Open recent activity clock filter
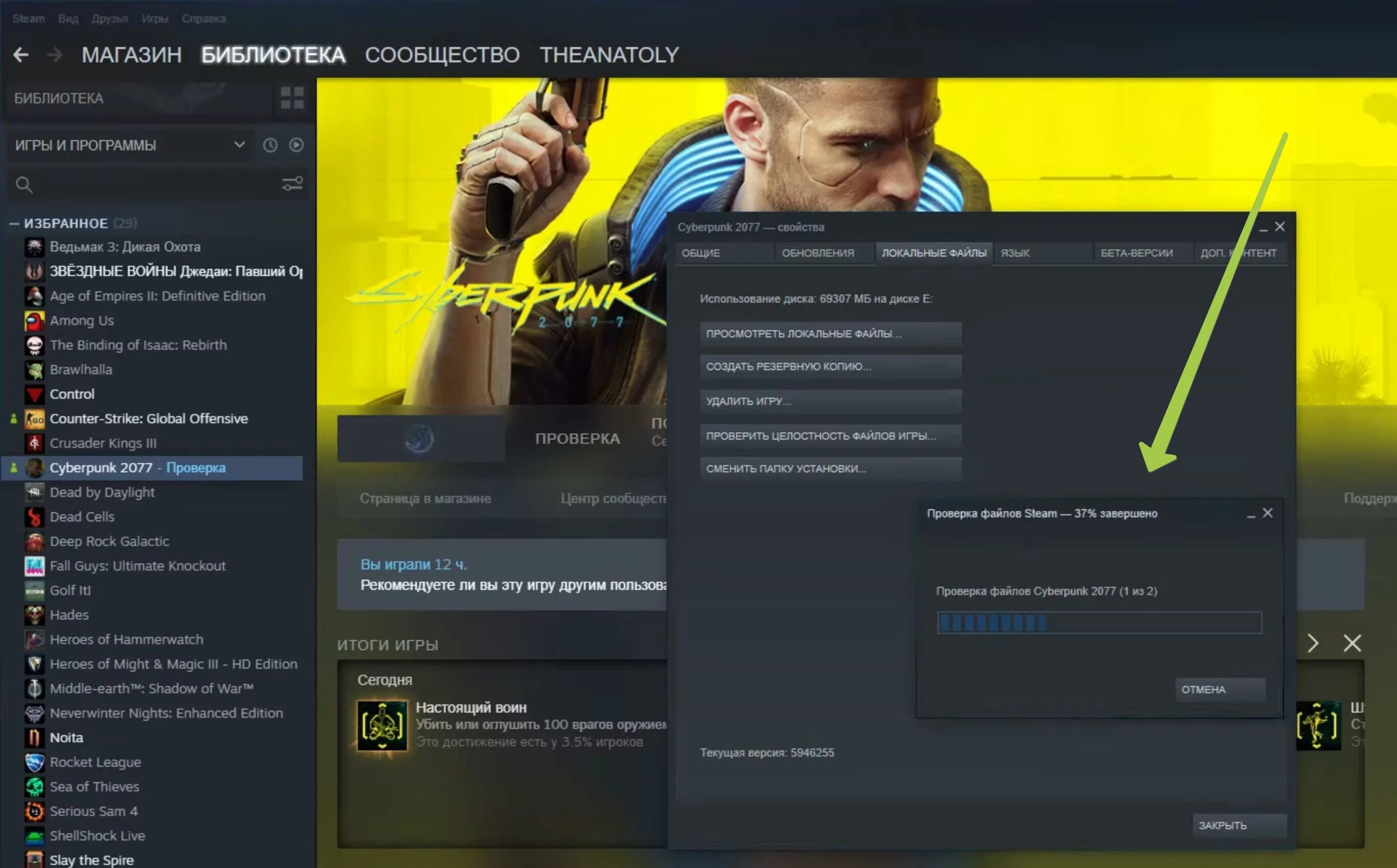The height and width of the screenshot is (868, 1397). 270,145
